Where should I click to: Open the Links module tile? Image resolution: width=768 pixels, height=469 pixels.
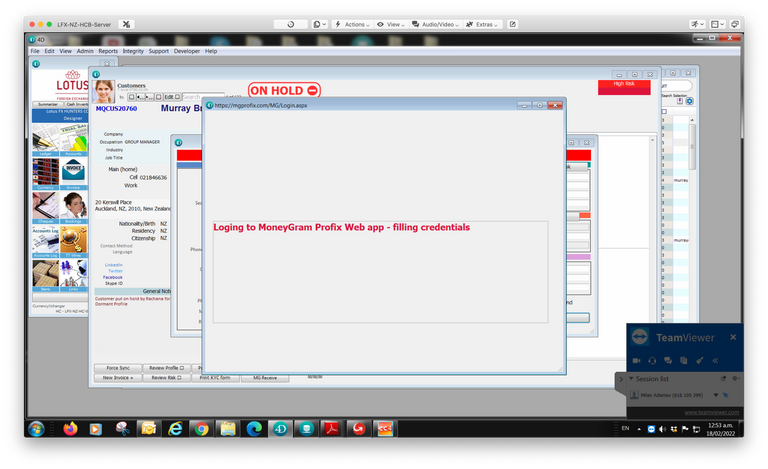pos(73,276)
